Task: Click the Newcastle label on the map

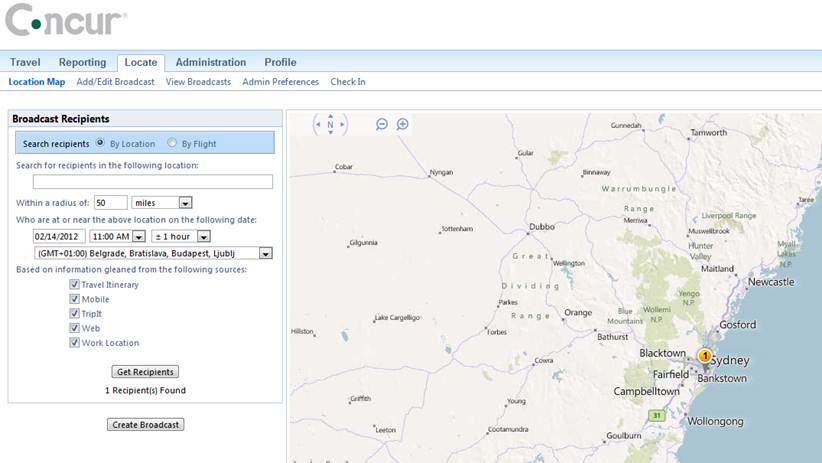Action: pyautogui.click(x=771, y=282)
